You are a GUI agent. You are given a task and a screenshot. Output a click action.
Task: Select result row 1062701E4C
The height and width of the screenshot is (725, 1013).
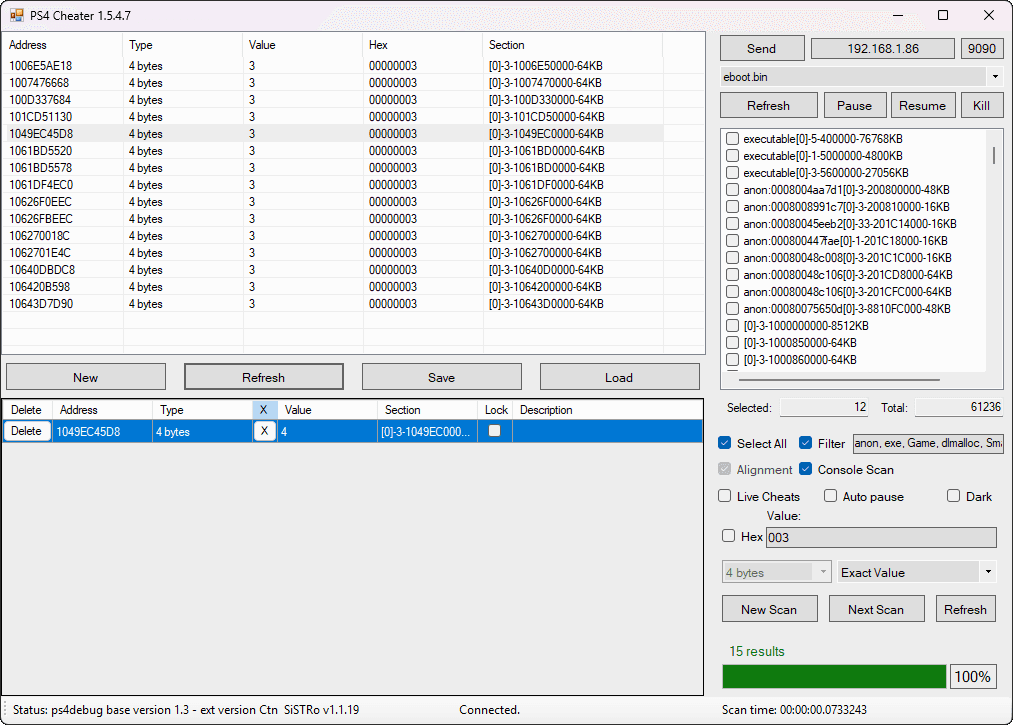(333, 253)
